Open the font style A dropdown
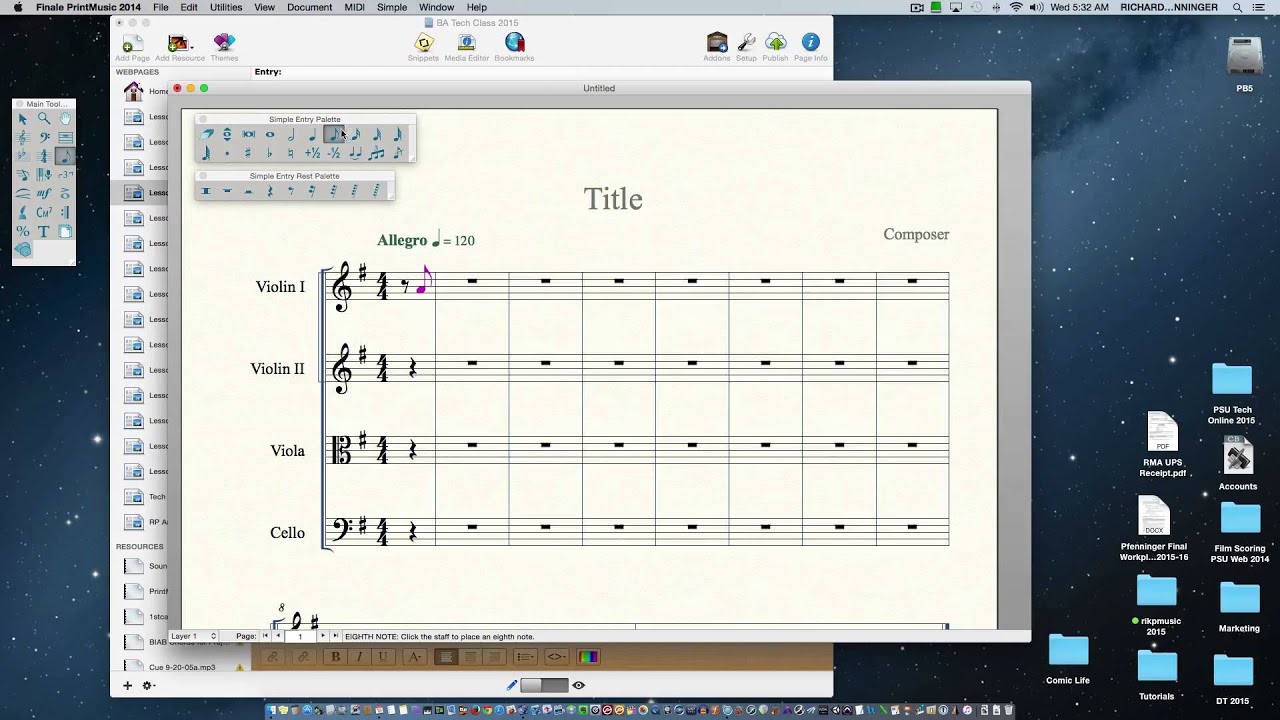1280x720 pixels. (414, 657)
